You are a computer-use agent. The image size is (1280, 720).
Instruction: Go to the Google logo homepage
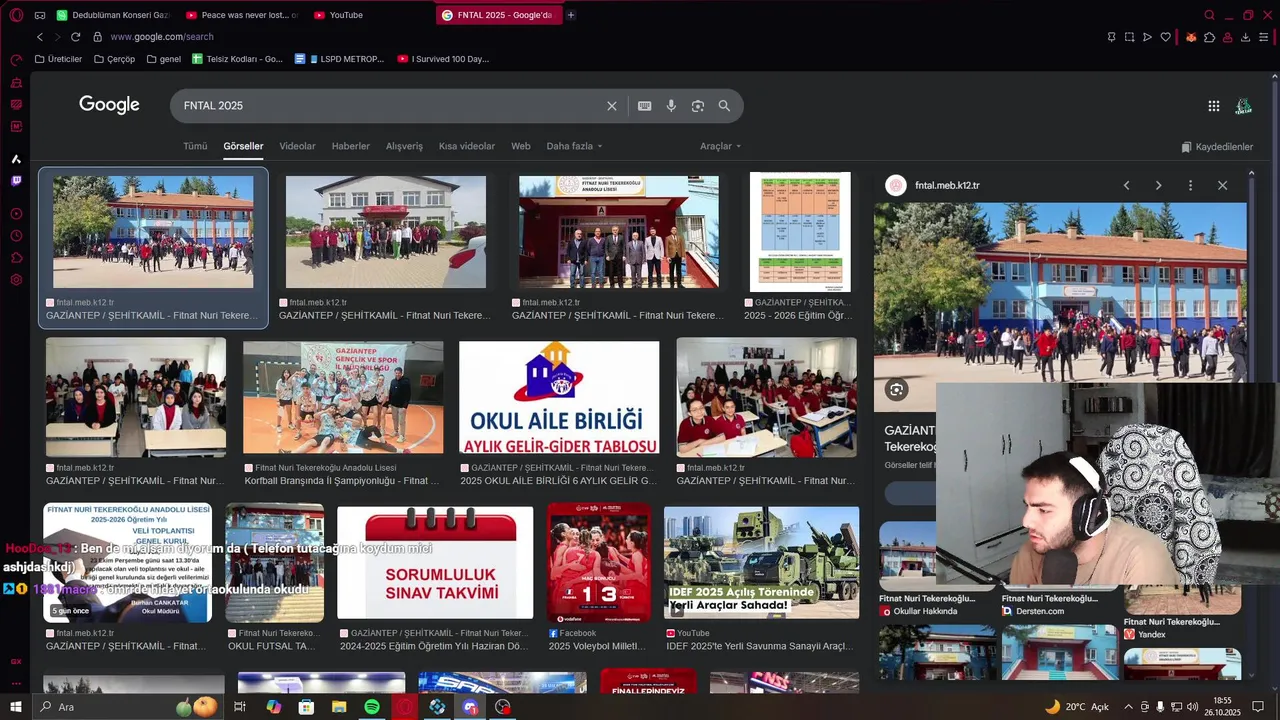(x=109, y=105)
